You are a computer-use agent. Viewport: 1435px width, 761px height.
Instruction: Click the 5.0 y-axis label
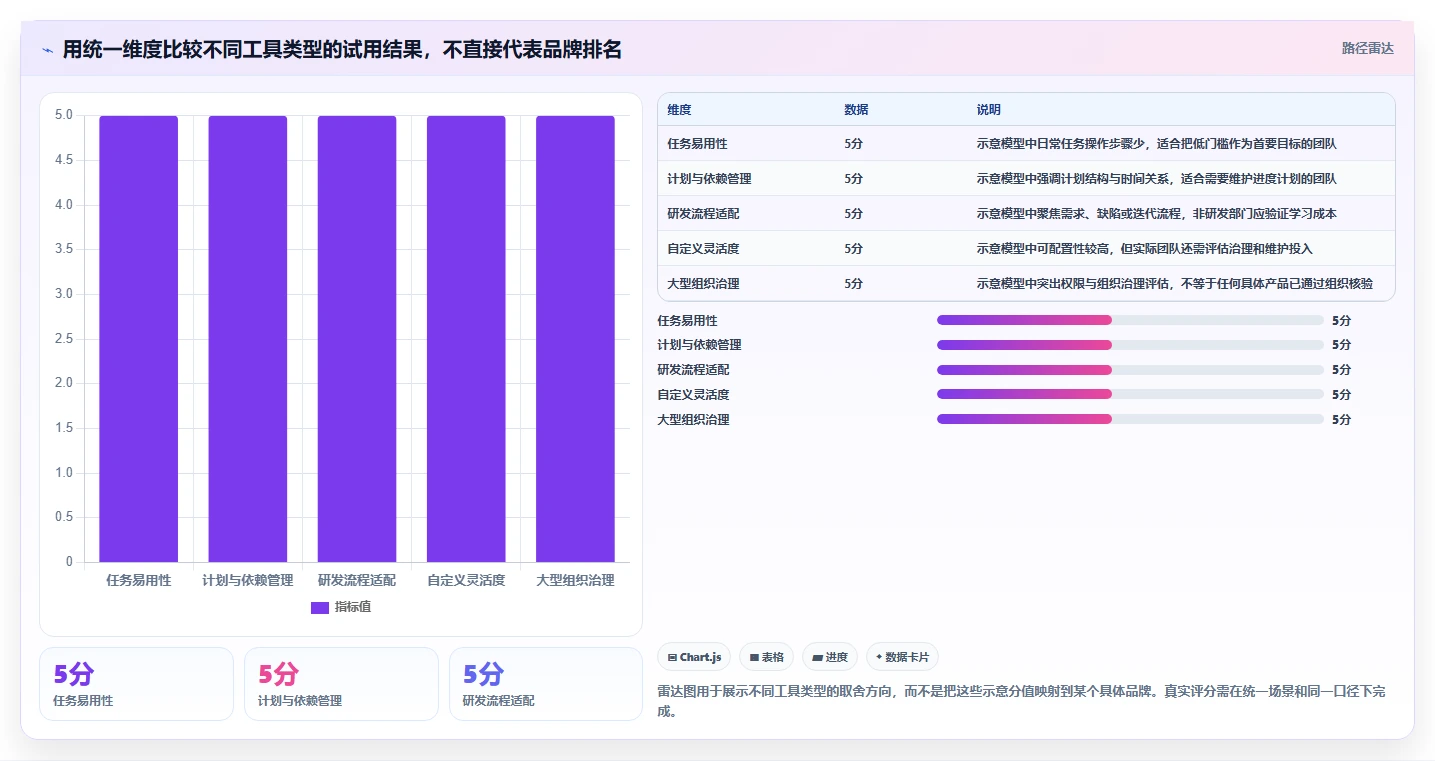pos(64,115)
